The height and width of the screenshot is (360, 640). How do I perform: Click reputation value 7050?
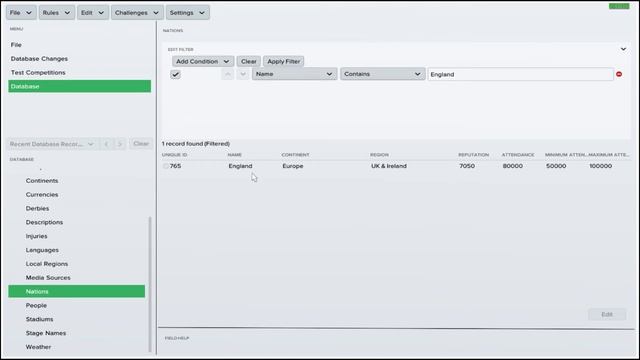click(x=467, y=166)
